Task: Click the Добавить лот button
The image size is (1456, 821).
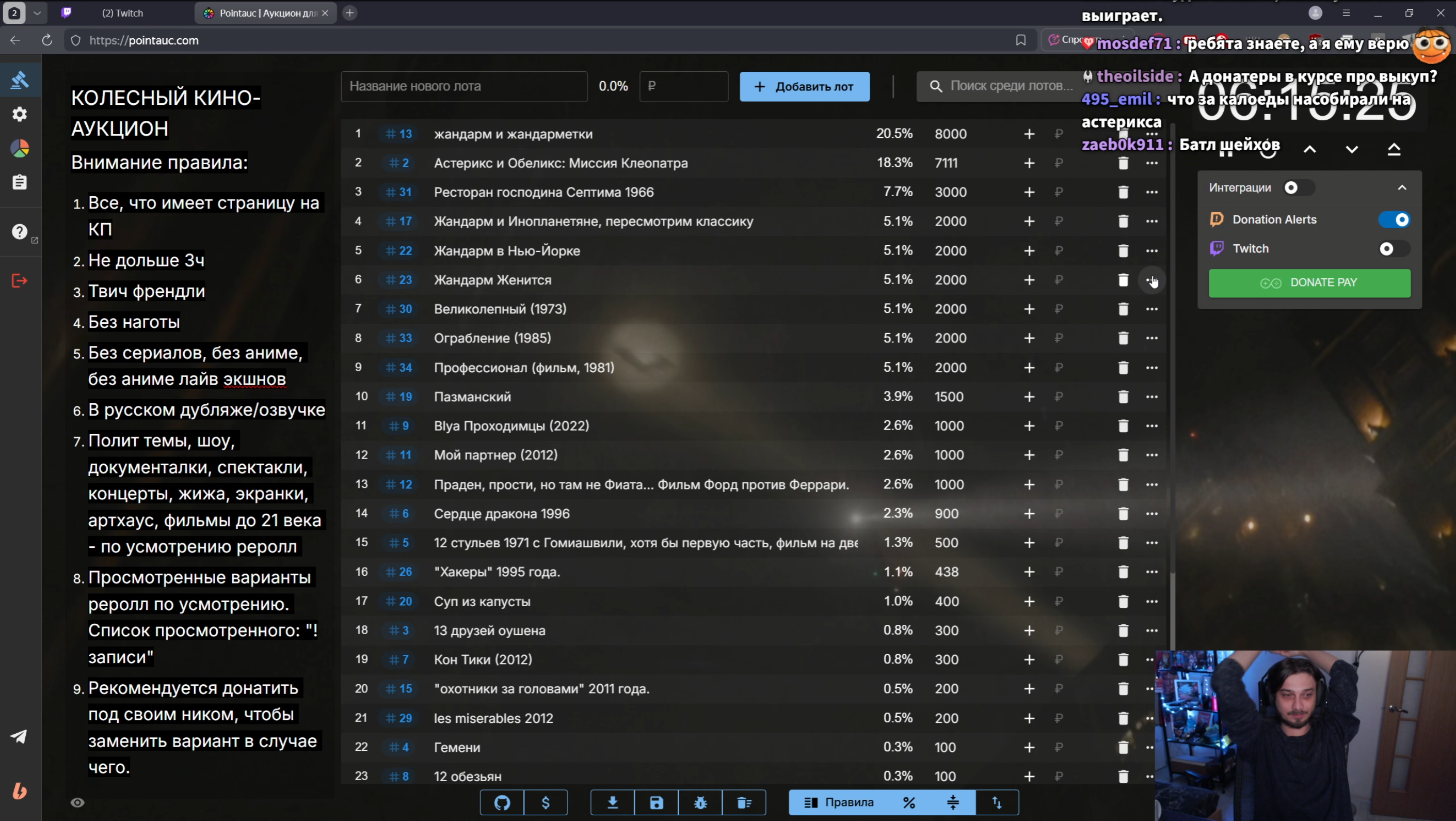Action: click(804, 87)
